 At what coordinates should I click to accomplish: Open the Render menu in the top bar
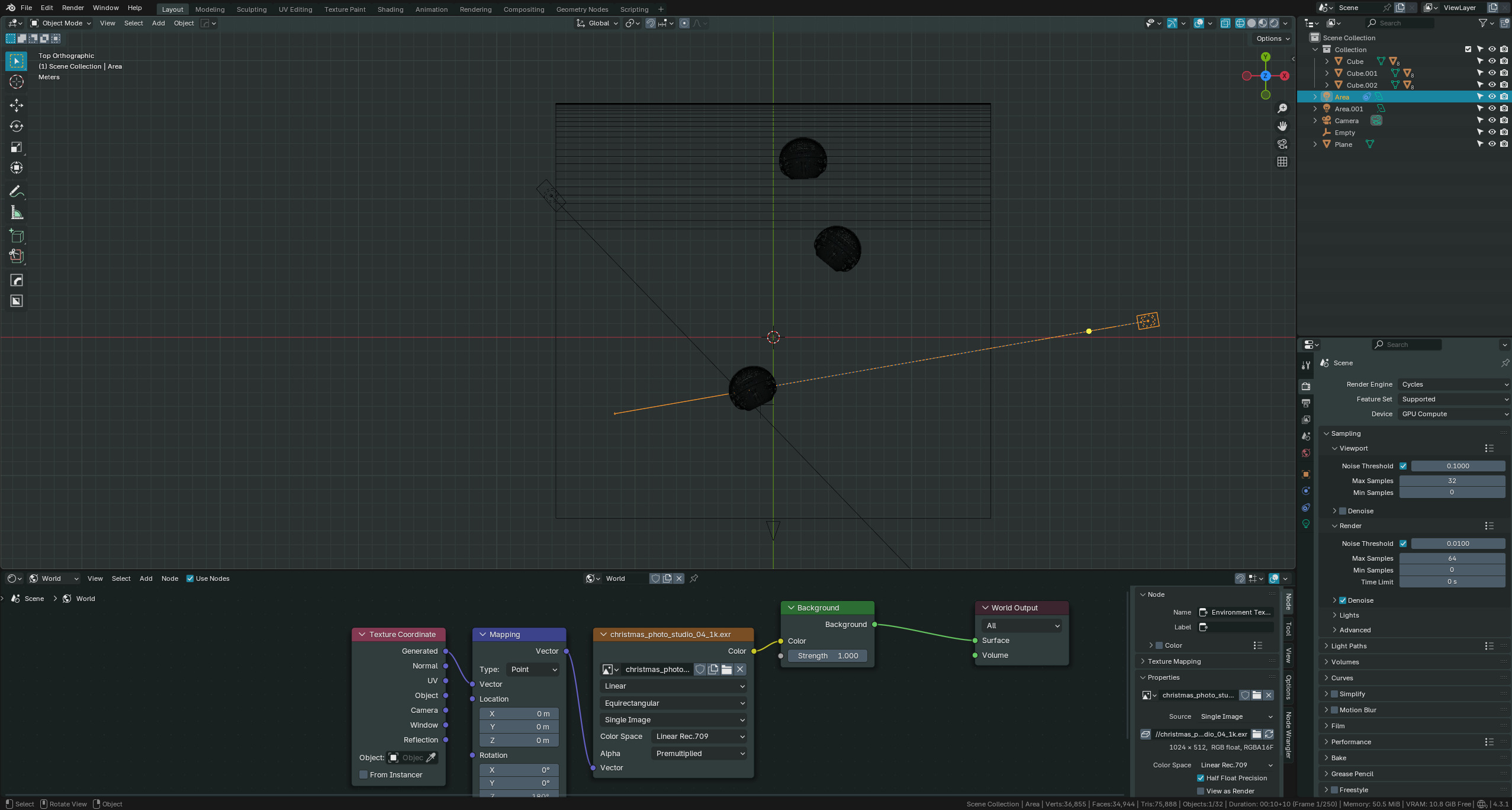click(73, 8)
